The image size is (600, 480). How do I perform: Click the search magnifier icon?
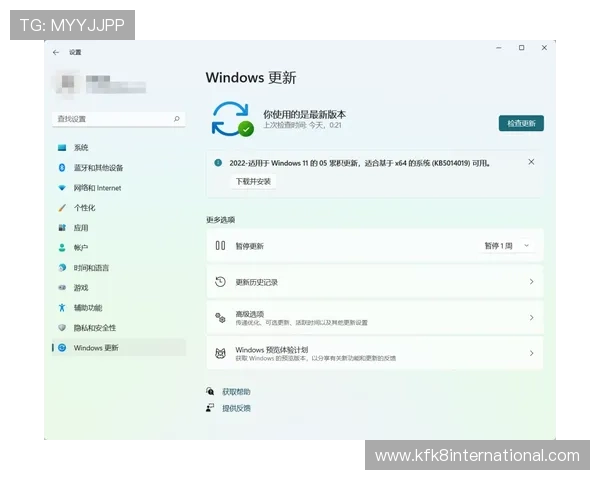pos(176,119)
